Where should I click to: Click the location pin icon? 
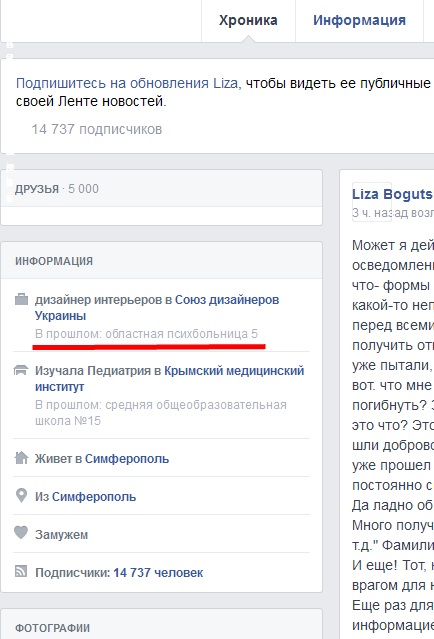point(21,496)
